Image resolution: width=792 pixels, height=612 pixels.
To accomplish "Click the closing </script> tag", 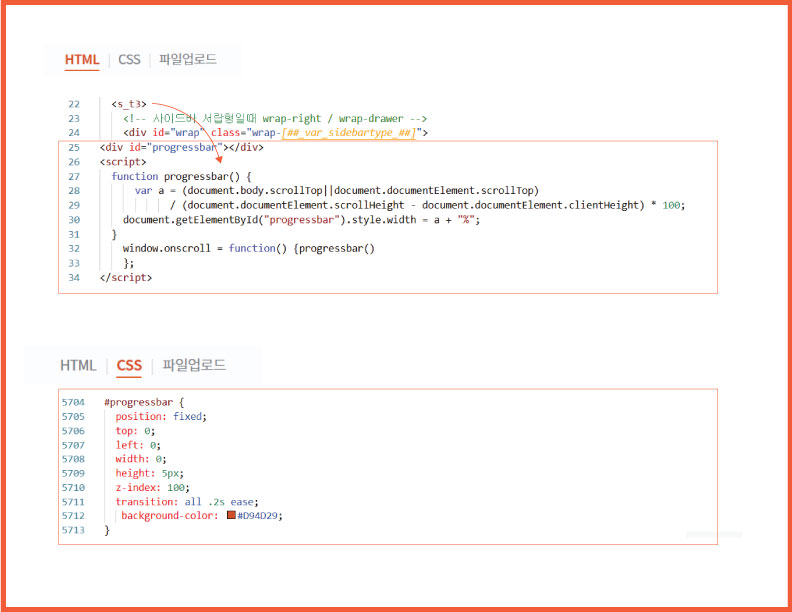I will tap(126, 278).
